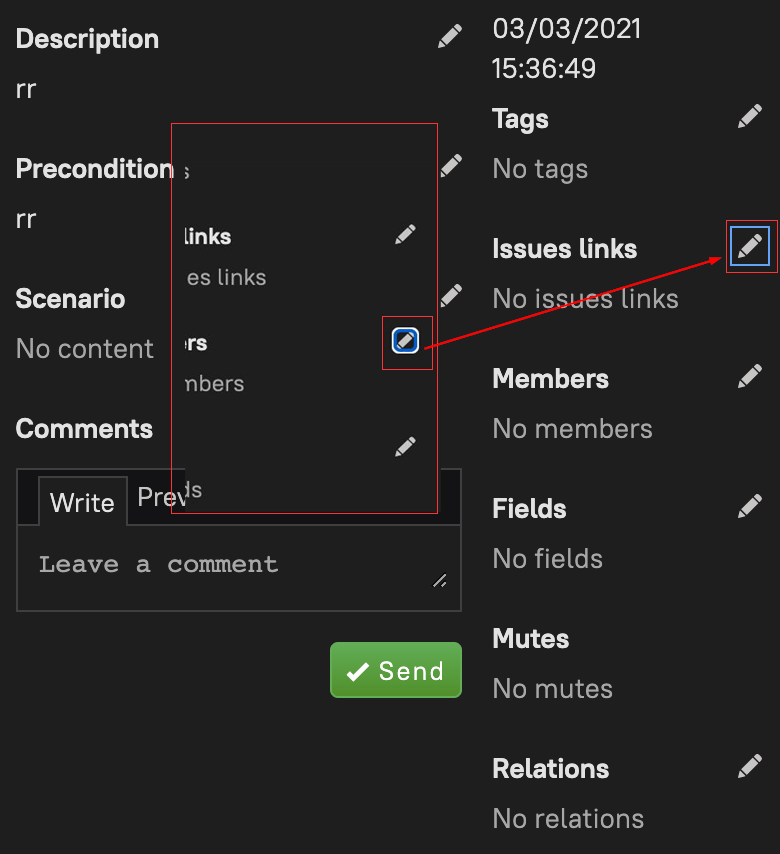This screenshot has width=780, height=854.
Task: Click the bottom pencil inside the magnified inset
Action: pyautogui.click(x=405, y=446)
